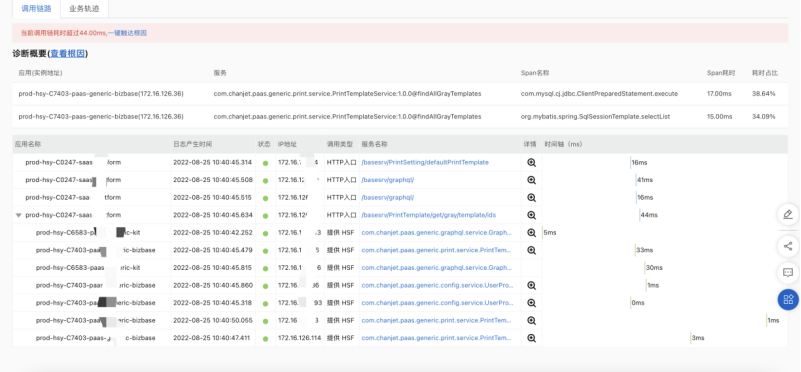Switch to the 调用链路 tab

(x=36, y=9)
